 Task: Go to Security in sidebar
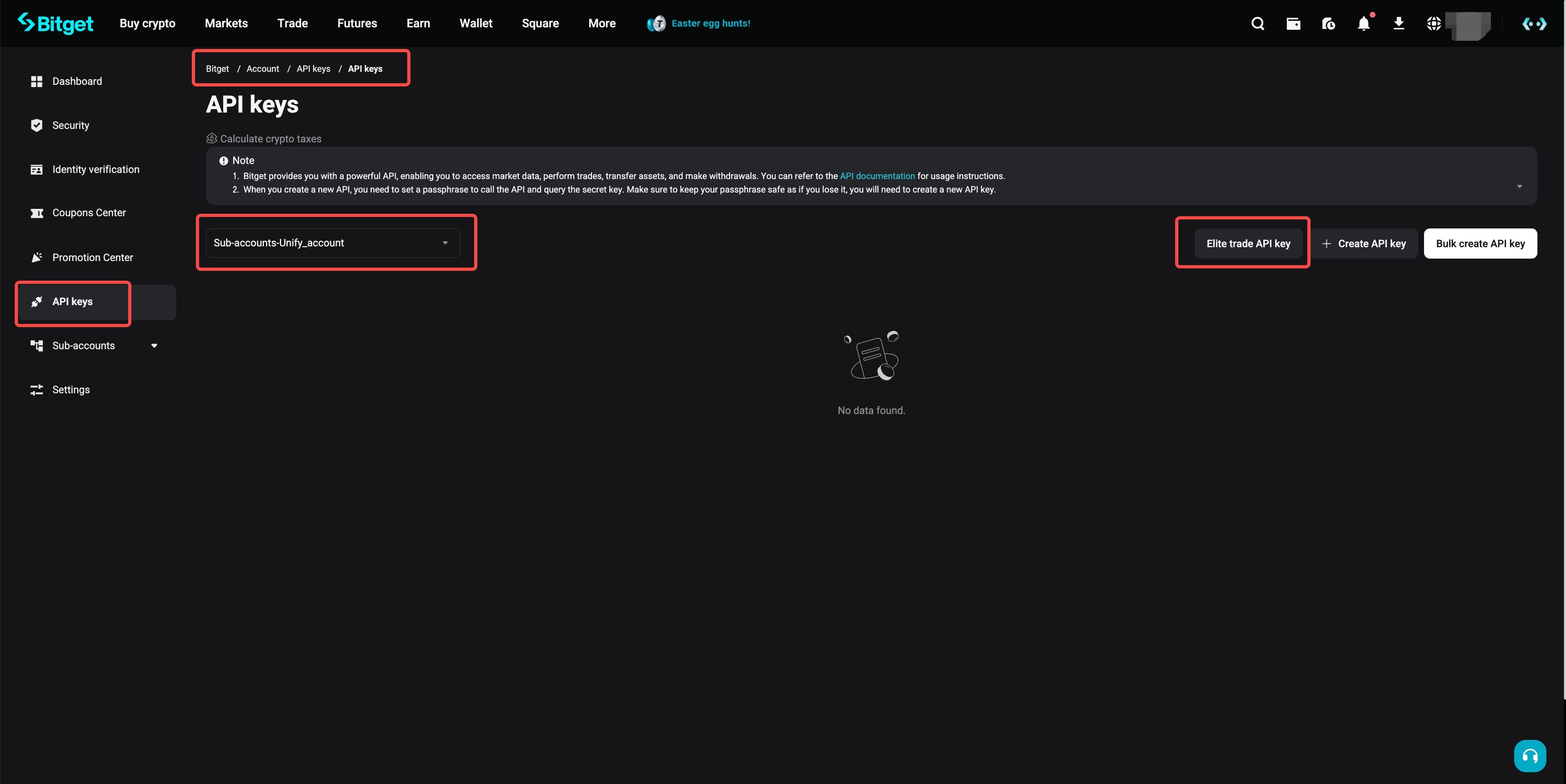(71, 125)
